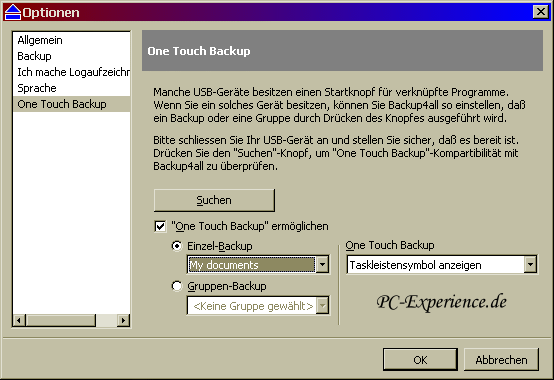Click the Optionen title bar app icon
Image resolution: width=554 pixels, height=380 pixels.
13,12
